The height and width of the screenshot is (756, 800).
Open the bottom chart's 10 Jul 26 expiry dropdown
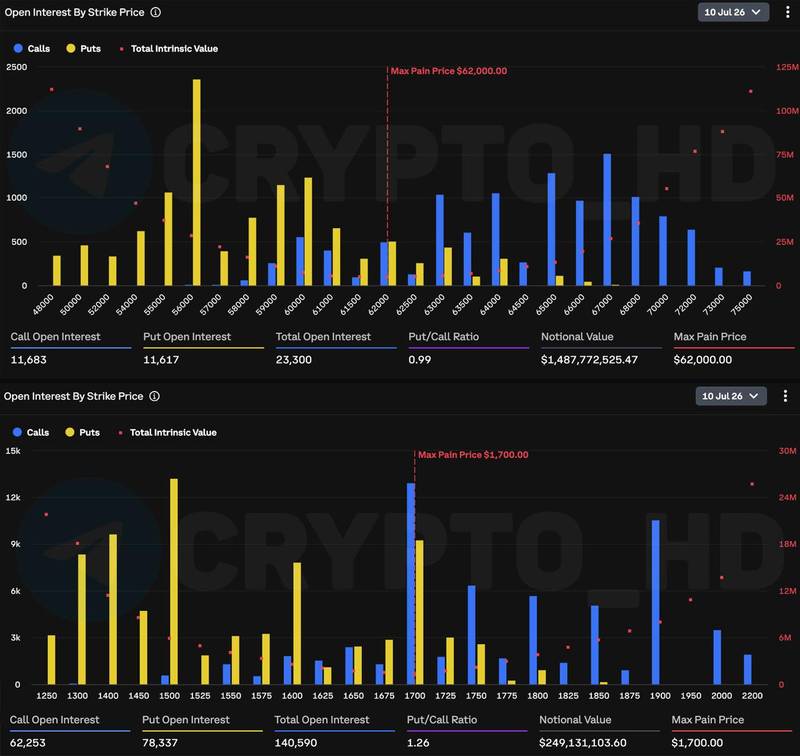pos(731,396)
